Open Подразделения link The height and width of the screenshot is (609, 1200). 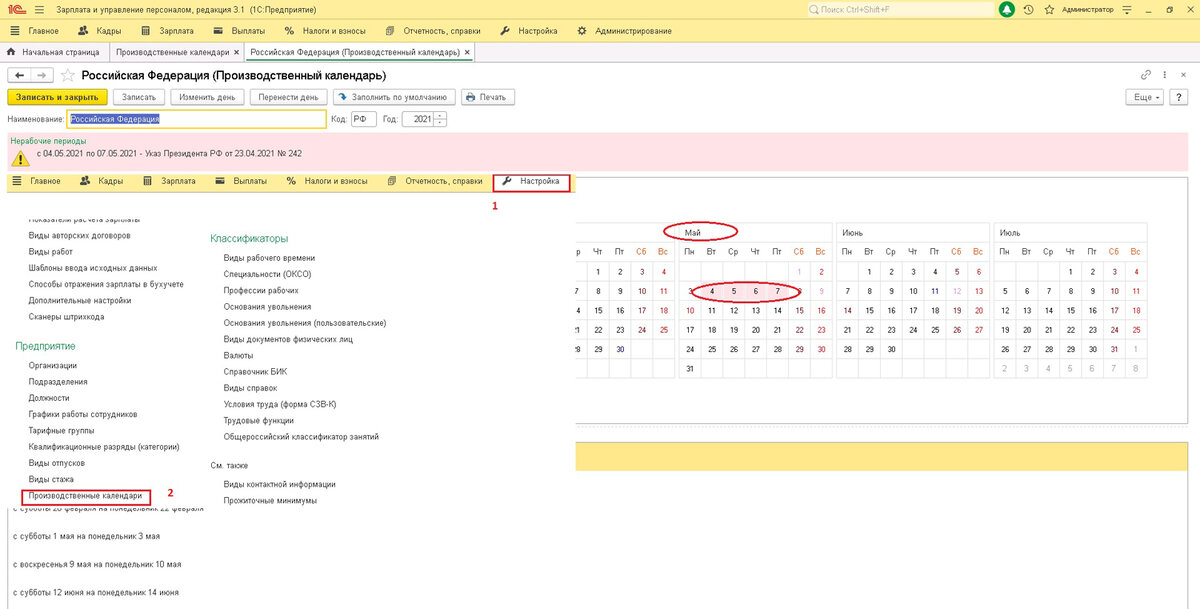[x=58, y=382]
